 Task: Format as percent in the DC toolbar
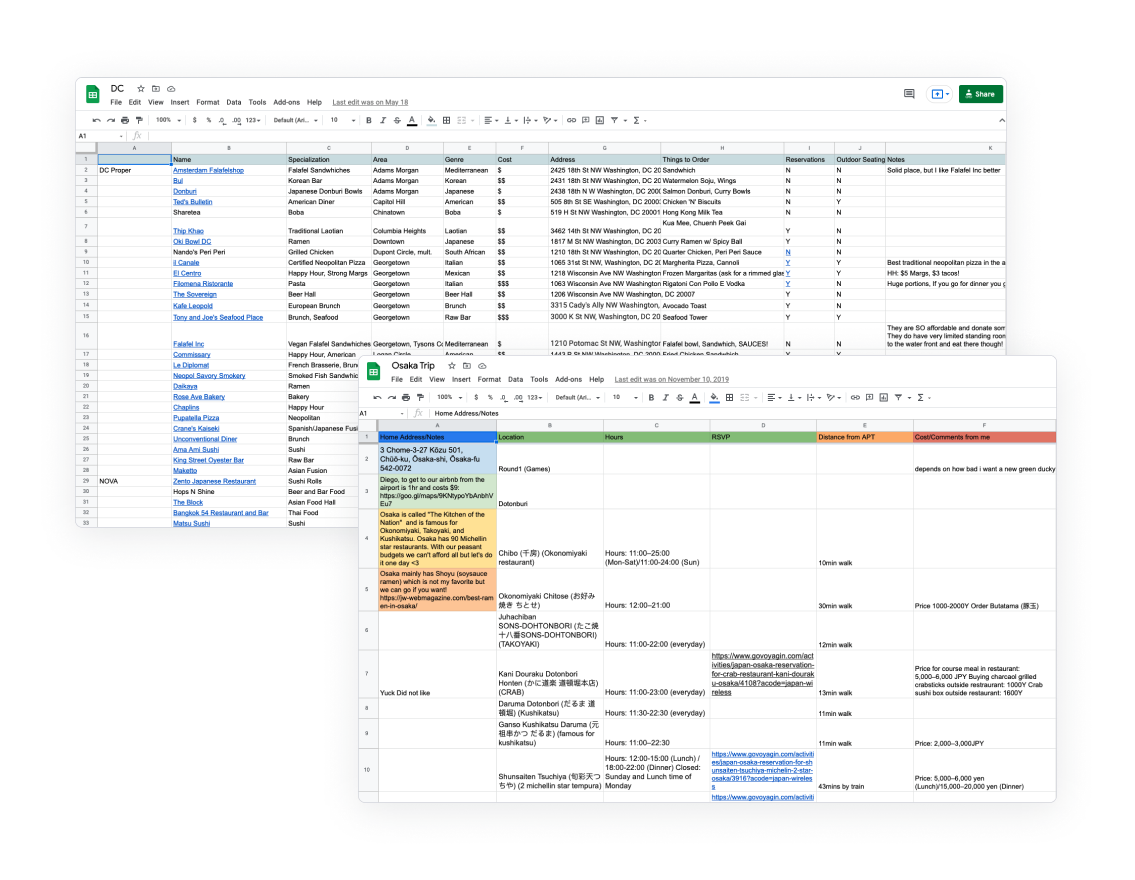coord(208,120)
